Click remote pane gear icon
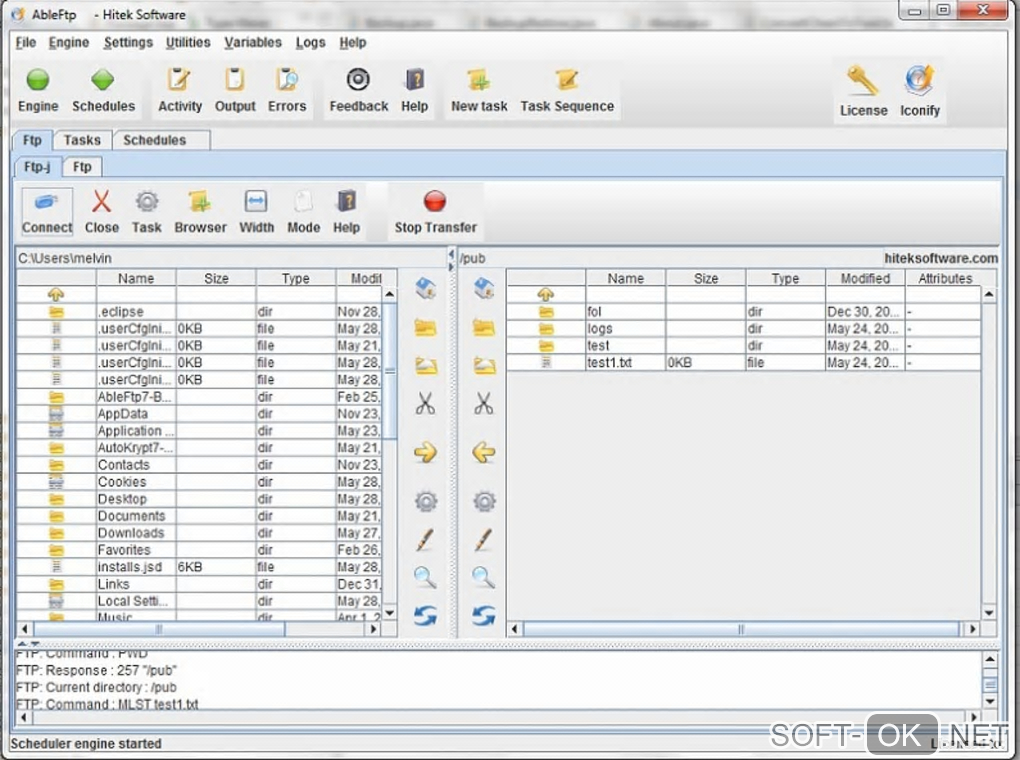This screenshot has width=1020, height=760. coord(484,501)
